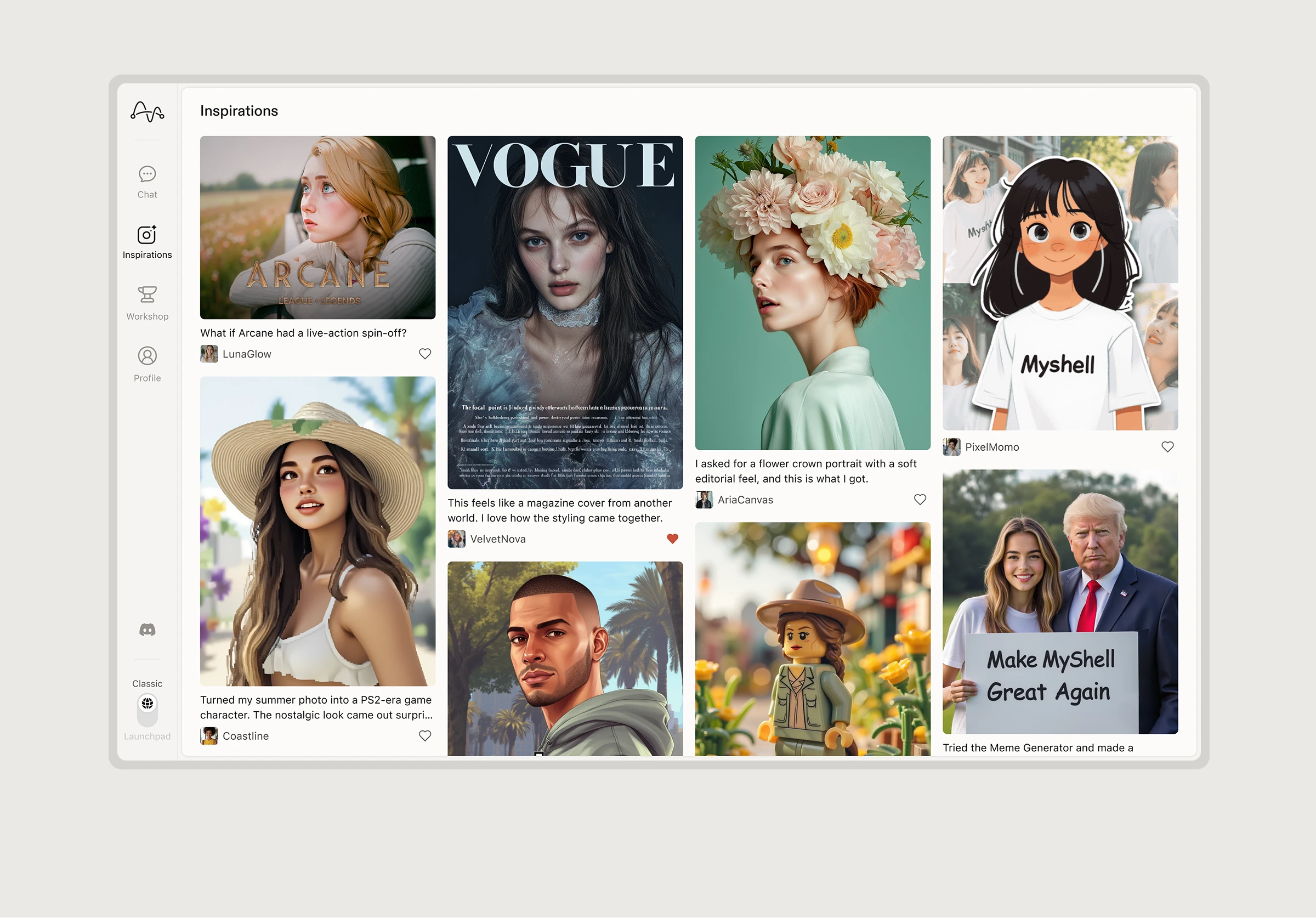
Task: Click the Inspirations page heading
Action: [x=239, y=111]
